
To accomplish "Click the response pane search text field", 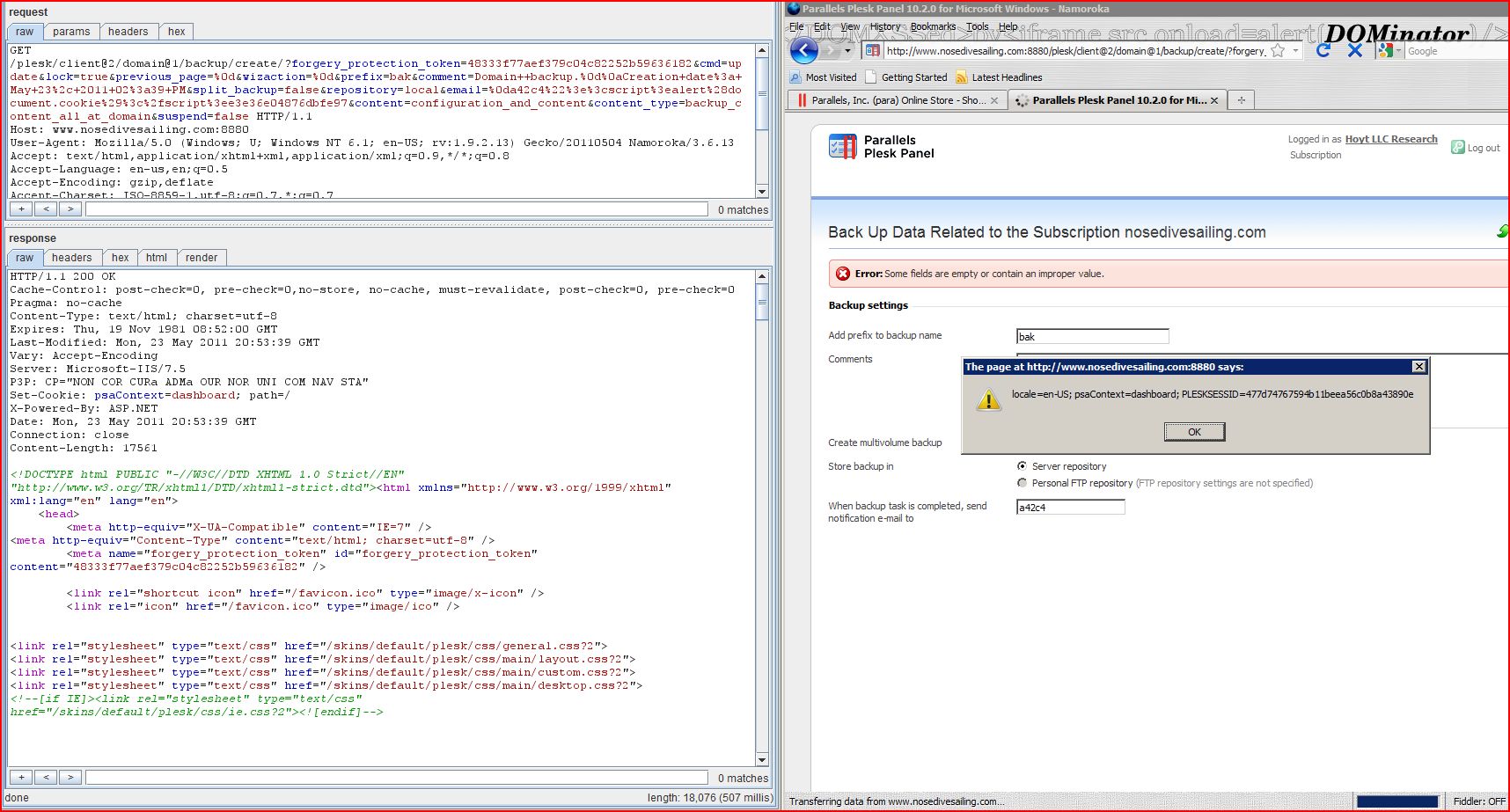I will (397, 778).
